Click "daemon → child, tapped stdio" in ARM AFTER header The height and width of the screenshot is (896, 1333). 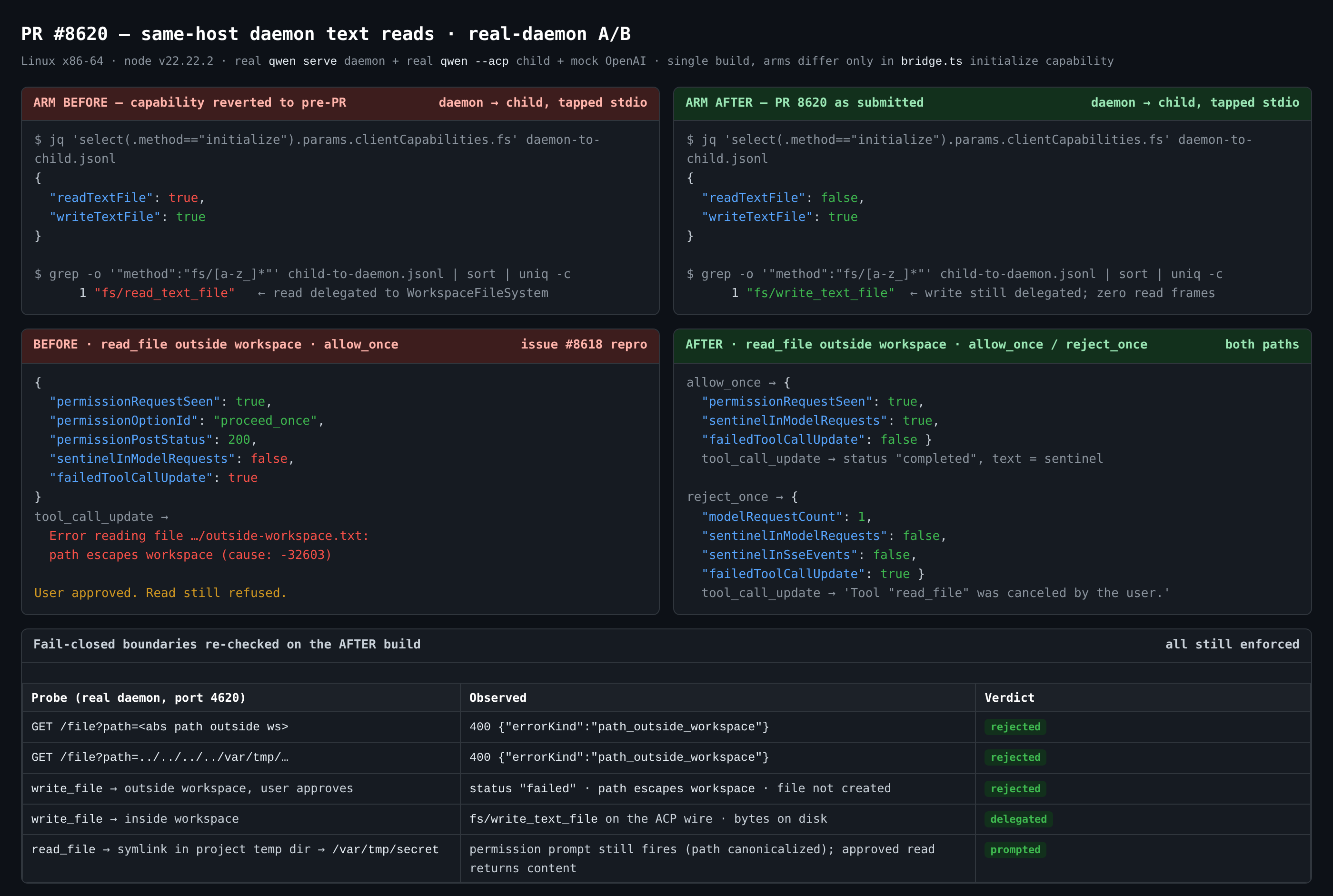[x=1195, y=103]
